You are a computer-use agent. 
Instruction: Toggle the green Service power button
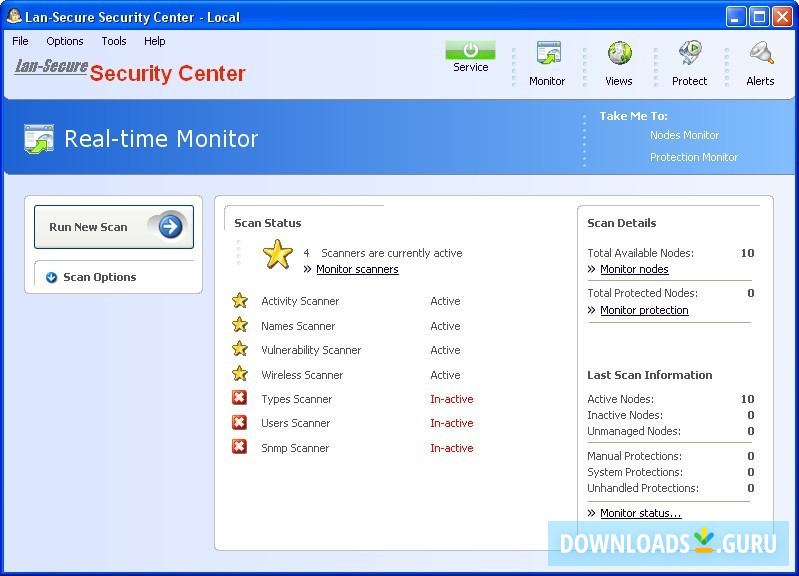pyautogui.click(x=470, y=50)
